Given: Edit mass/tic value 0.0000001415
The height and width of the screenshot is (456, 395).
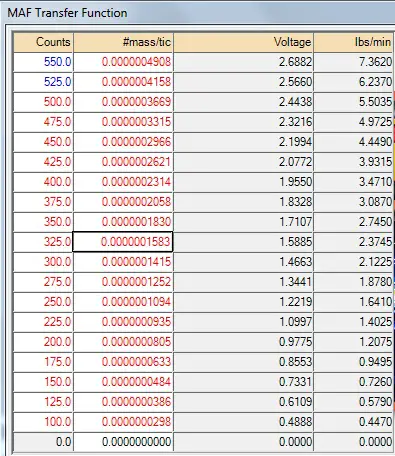Looking at the screenshot, I should [123, 262].
